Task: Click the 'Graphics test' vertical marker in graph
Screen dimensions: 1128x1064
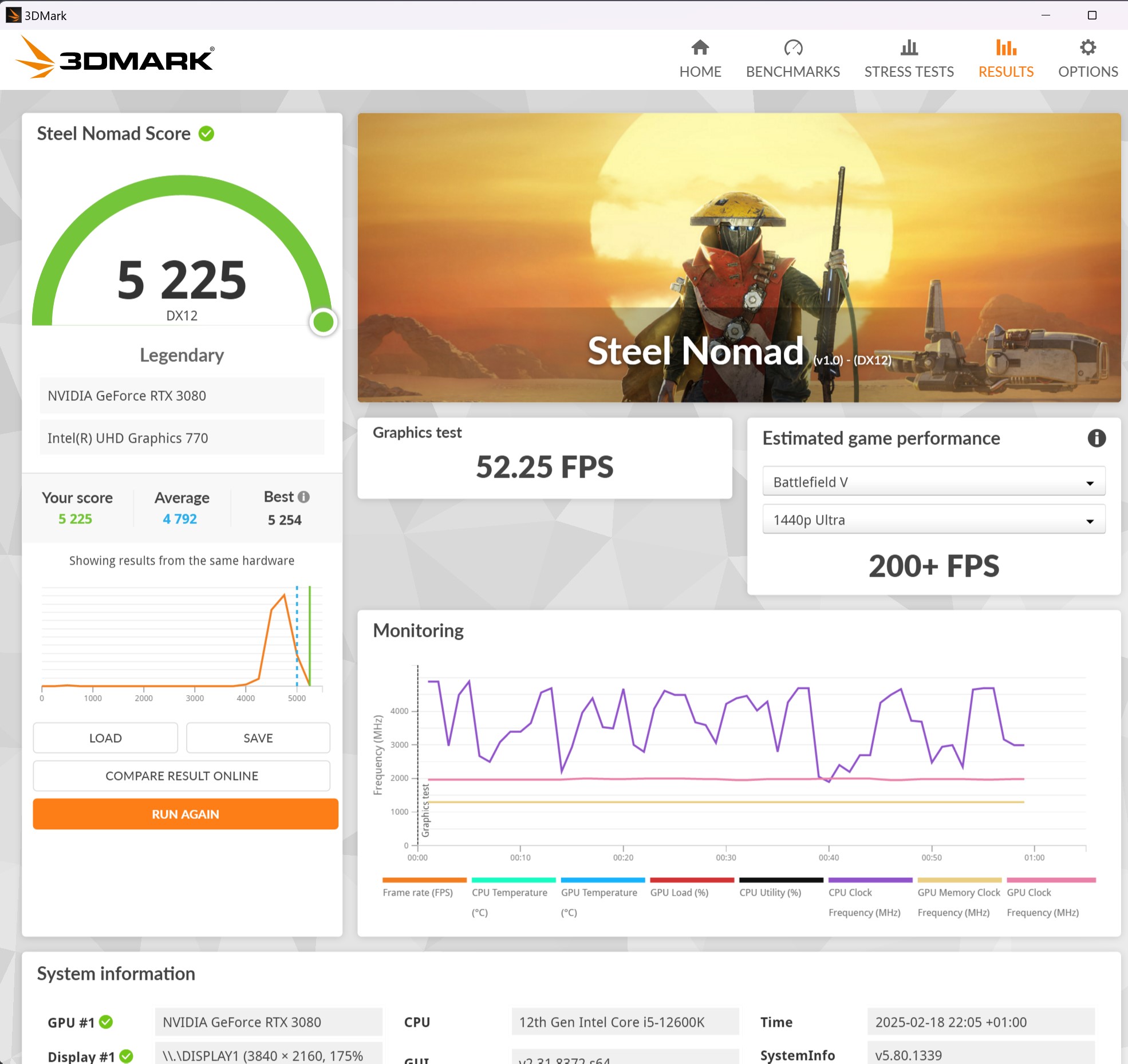Action: pyautogui.click(x=425, y=810)
